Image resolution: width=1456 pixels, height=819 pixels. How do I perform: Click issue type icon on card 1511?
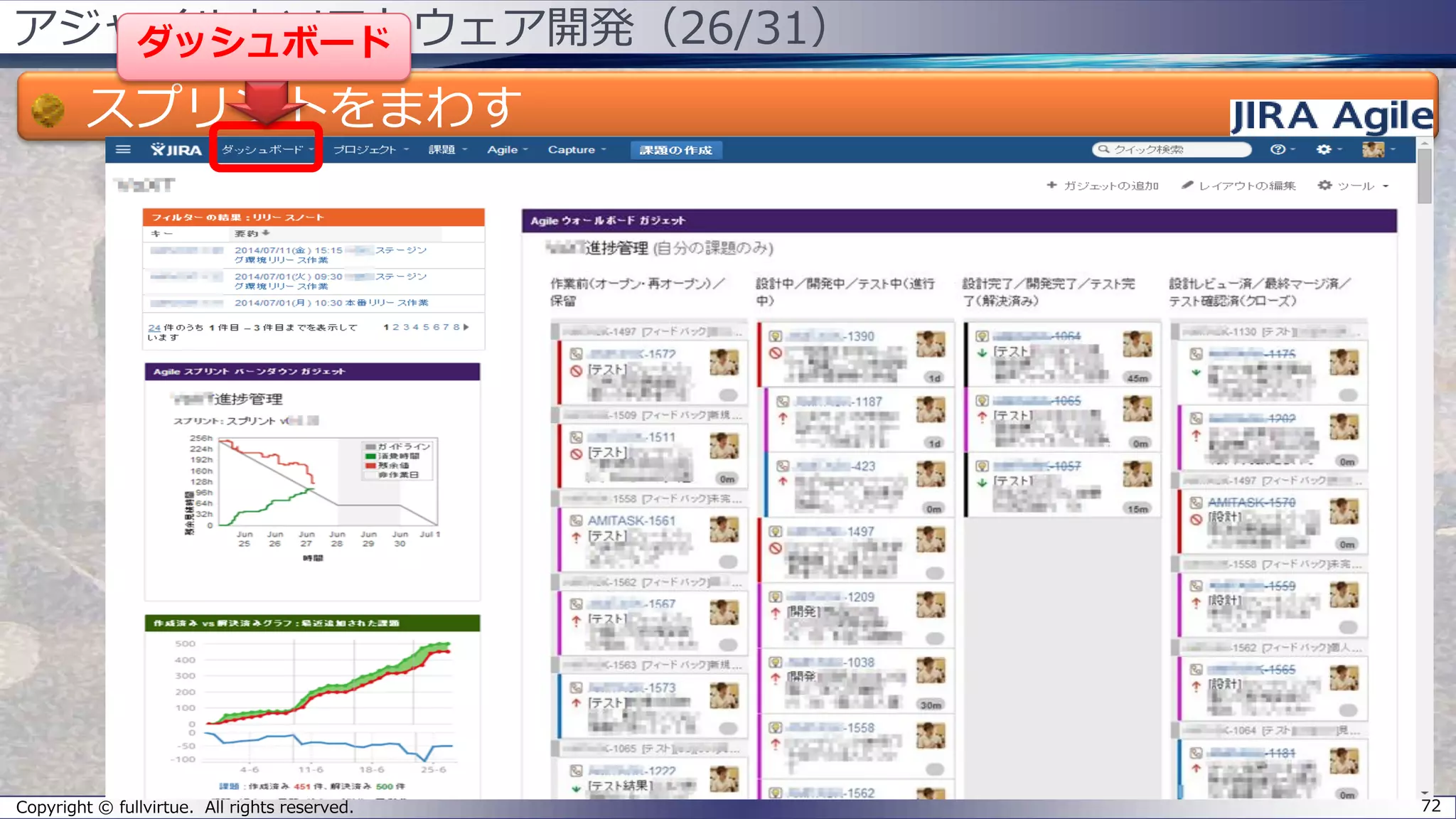tap(577, 437)
